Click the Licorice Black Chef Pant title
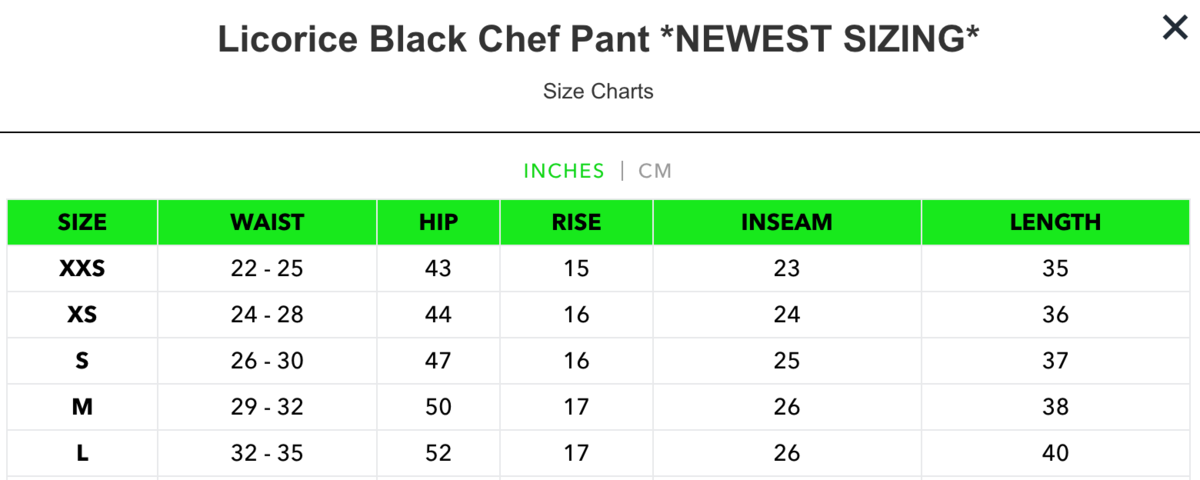 (x=598, y=40)
